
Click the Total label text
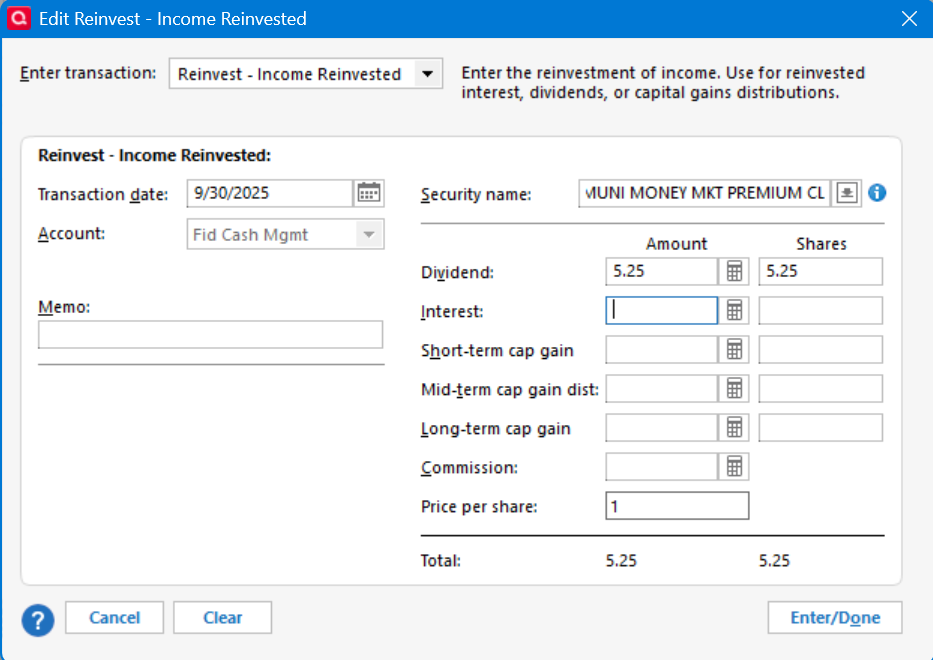pos(440,561)
